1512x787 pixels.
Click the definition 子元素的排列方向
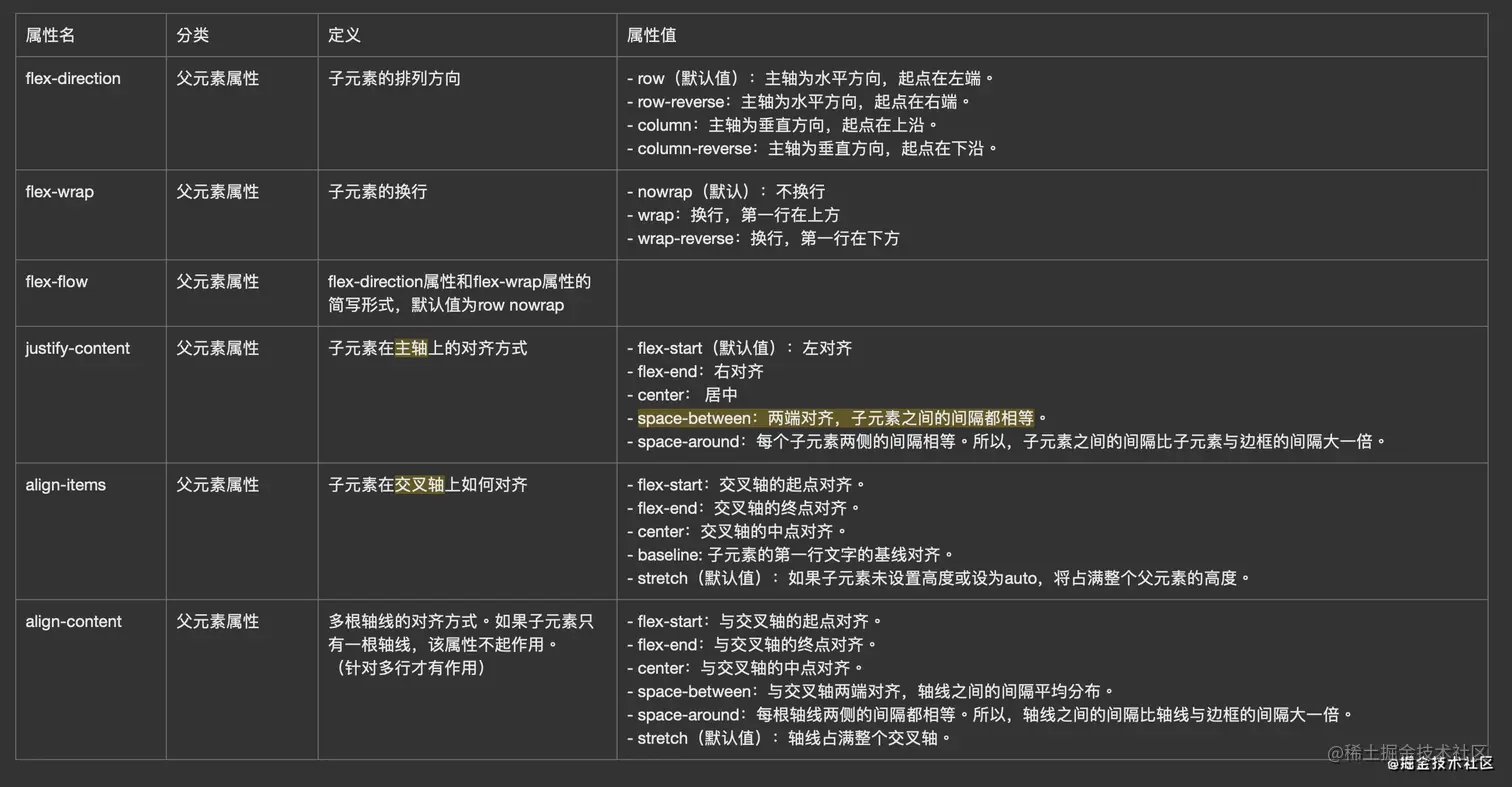394,78
